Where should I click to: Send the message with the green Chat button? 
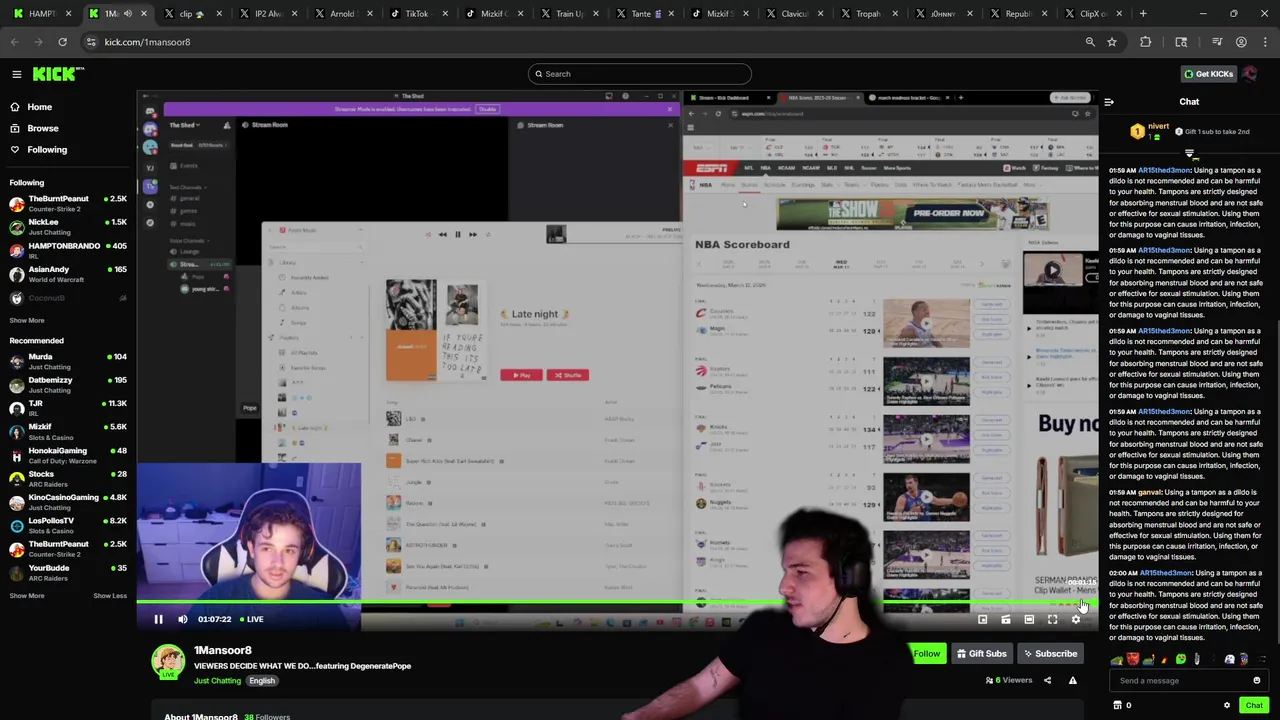point(1254,705)
